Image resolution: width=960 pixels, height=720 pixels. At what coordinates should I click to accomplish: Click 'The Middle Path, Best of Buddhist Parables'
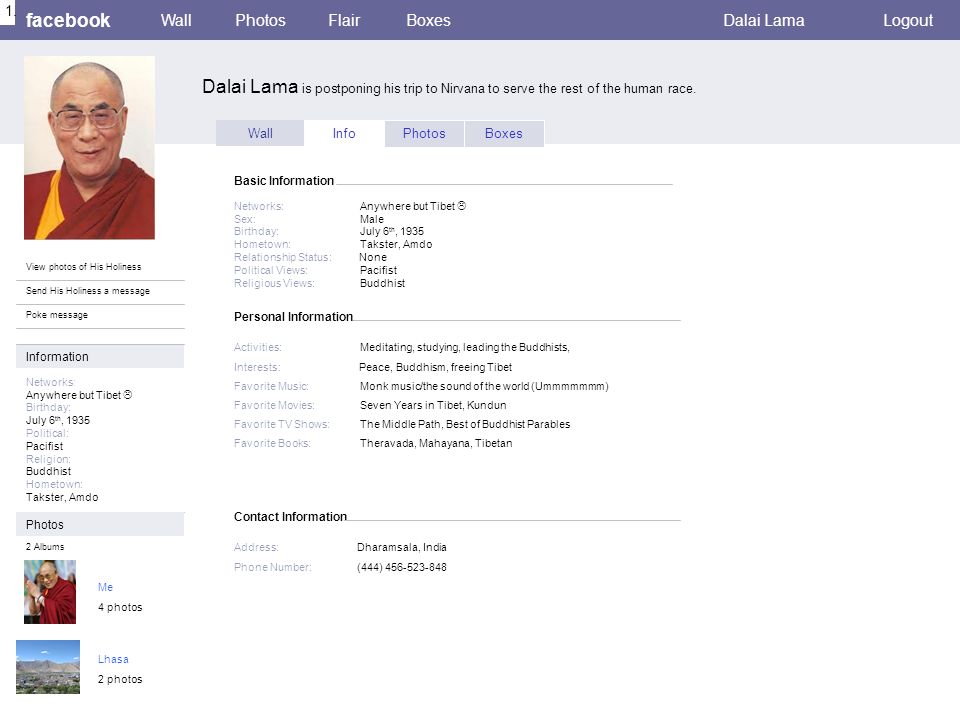pos(465,424)
